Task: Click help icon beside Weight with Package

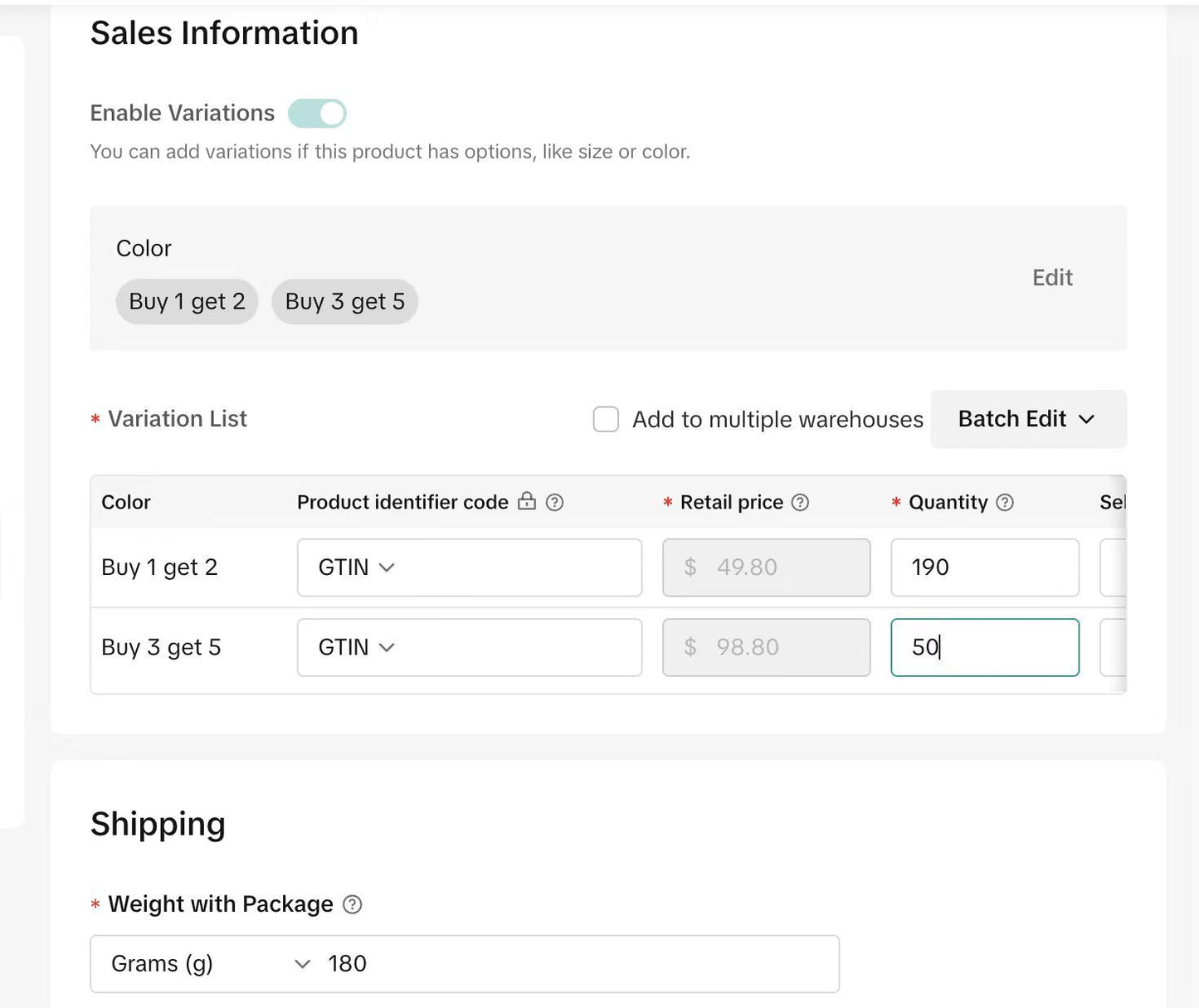Action: (353, 904)
